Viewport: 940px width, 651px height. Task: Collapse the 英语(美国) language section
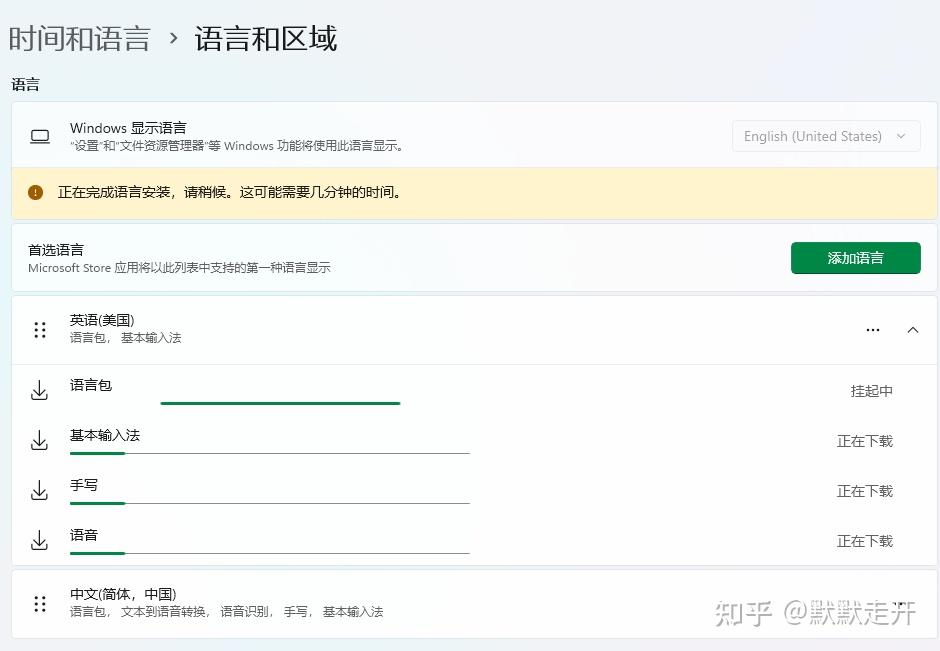point(912,330)
